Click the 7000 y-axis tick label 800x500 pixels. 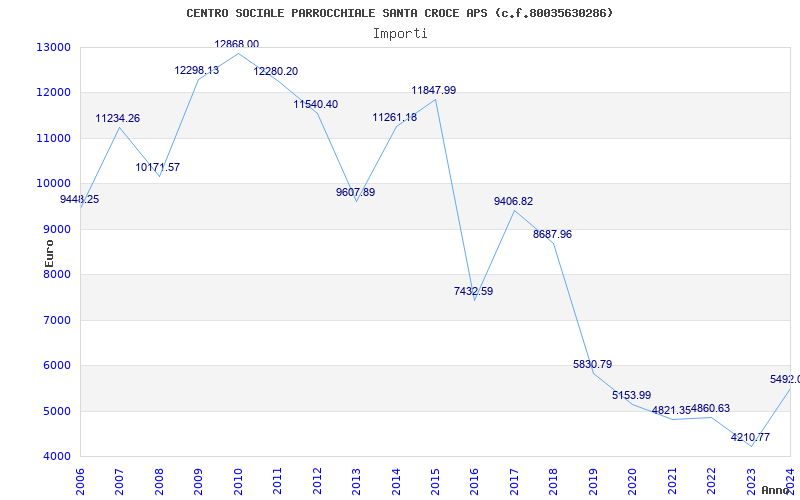click(x=57, y=320)
